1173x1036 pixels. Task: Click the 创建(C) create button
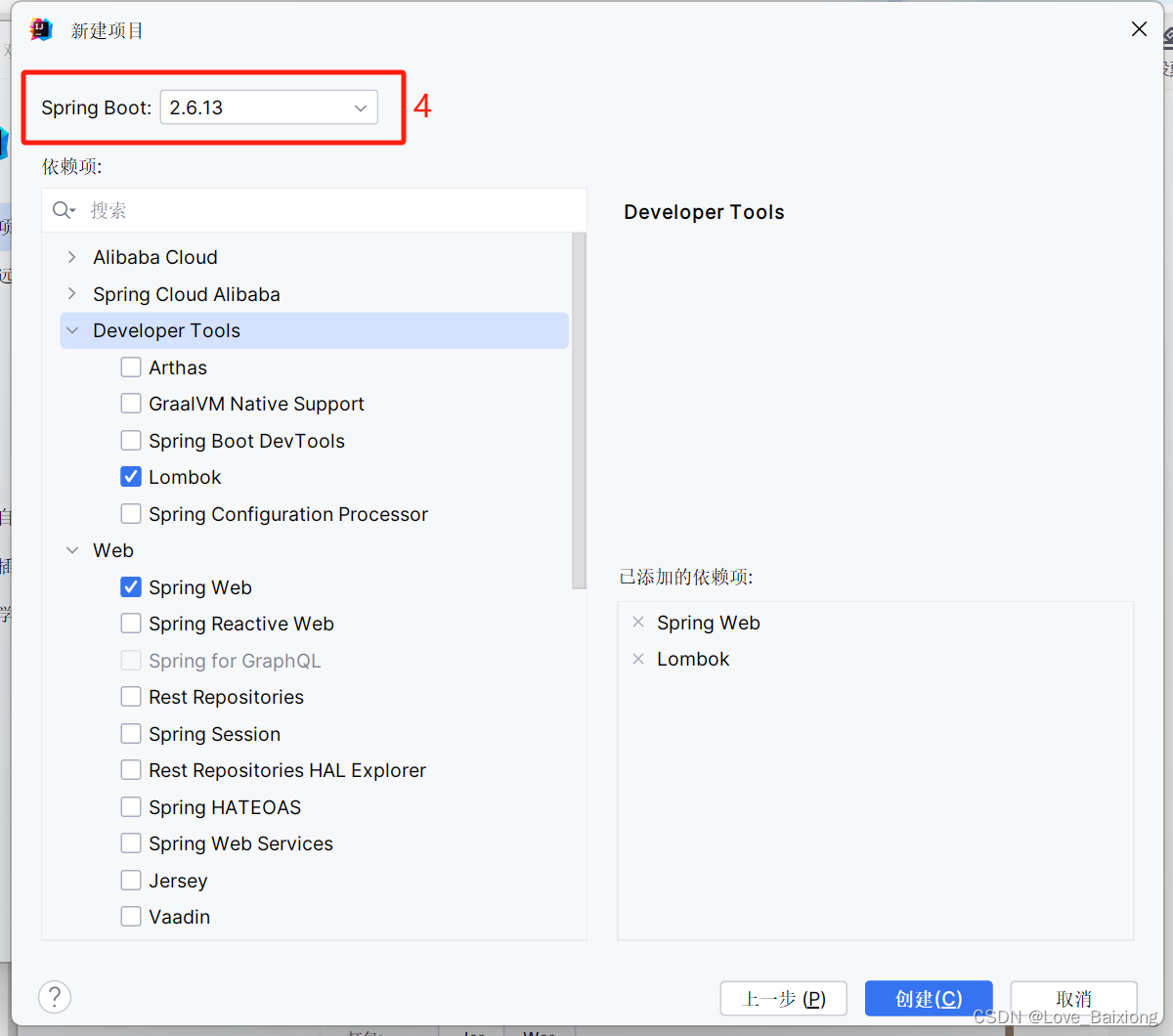click(x=929, y=999)
